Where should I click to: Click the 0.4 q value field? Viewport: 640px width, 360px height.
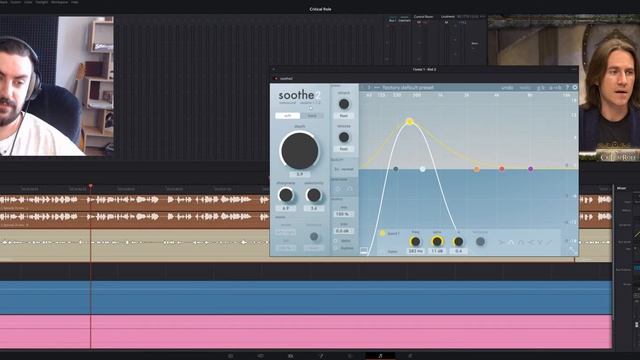458,251
